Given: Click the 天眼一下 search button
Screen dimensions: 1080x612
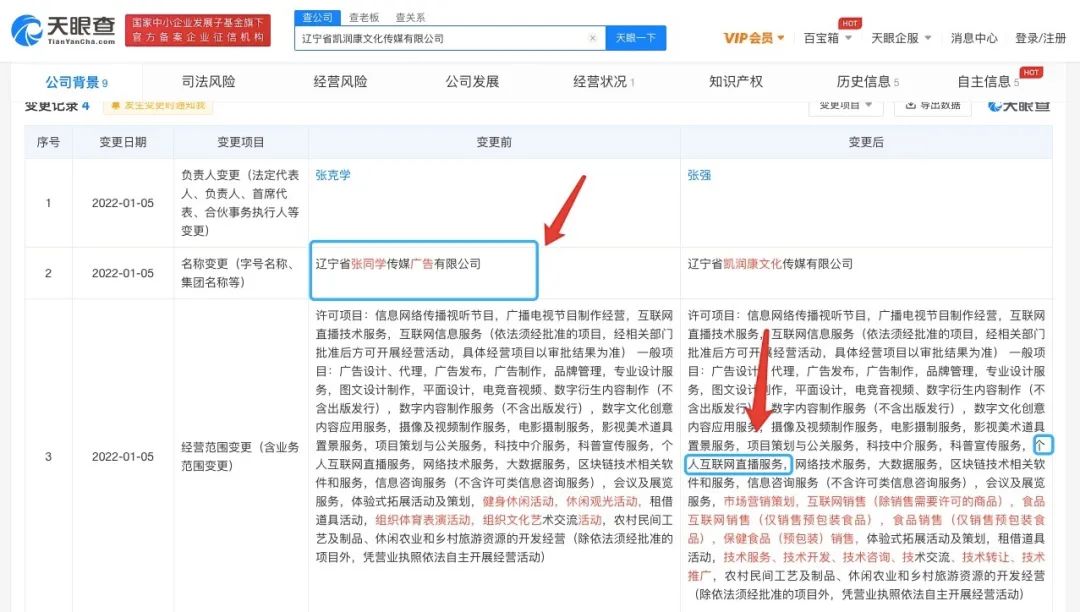Looking at the screenshot, I should tap(636, 38).
